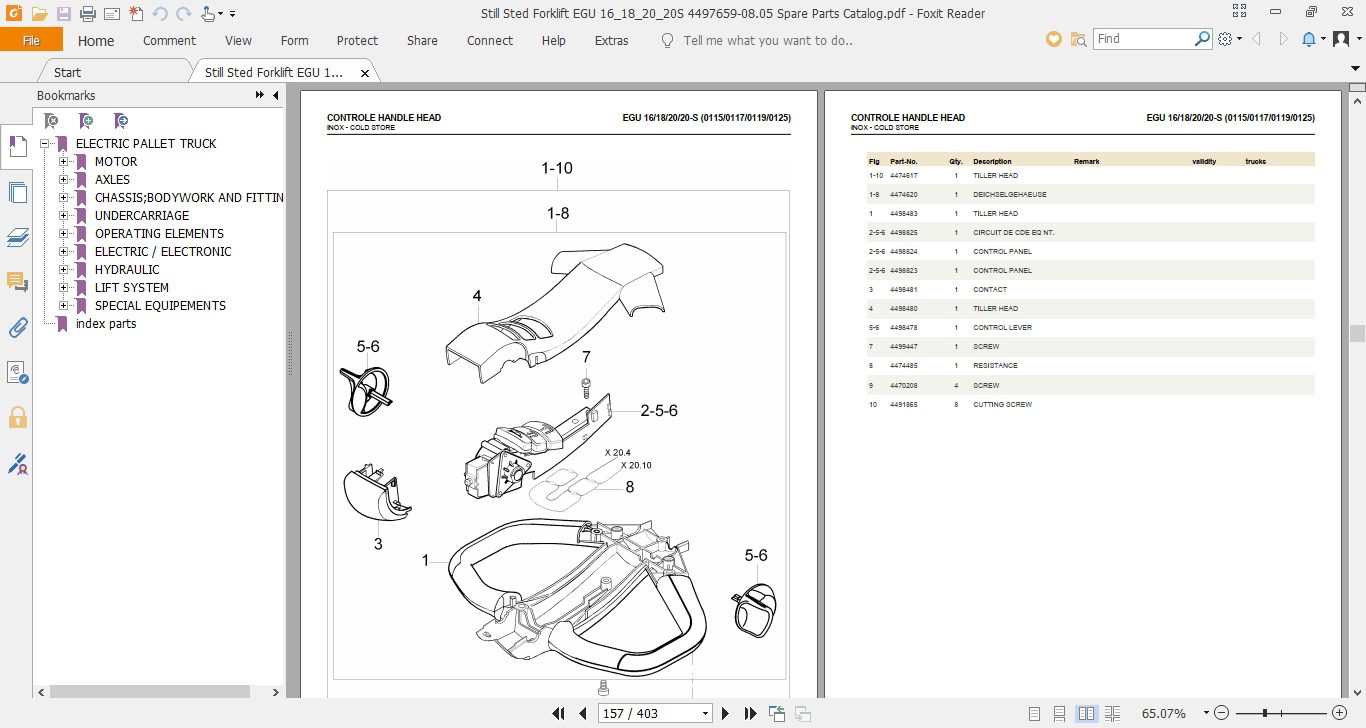Image resolution: width=1366 pixels, height=728 pixels.
Task: Expand the OPERATING ELEMENTS bookmark node
Action: tap(64, 234)
